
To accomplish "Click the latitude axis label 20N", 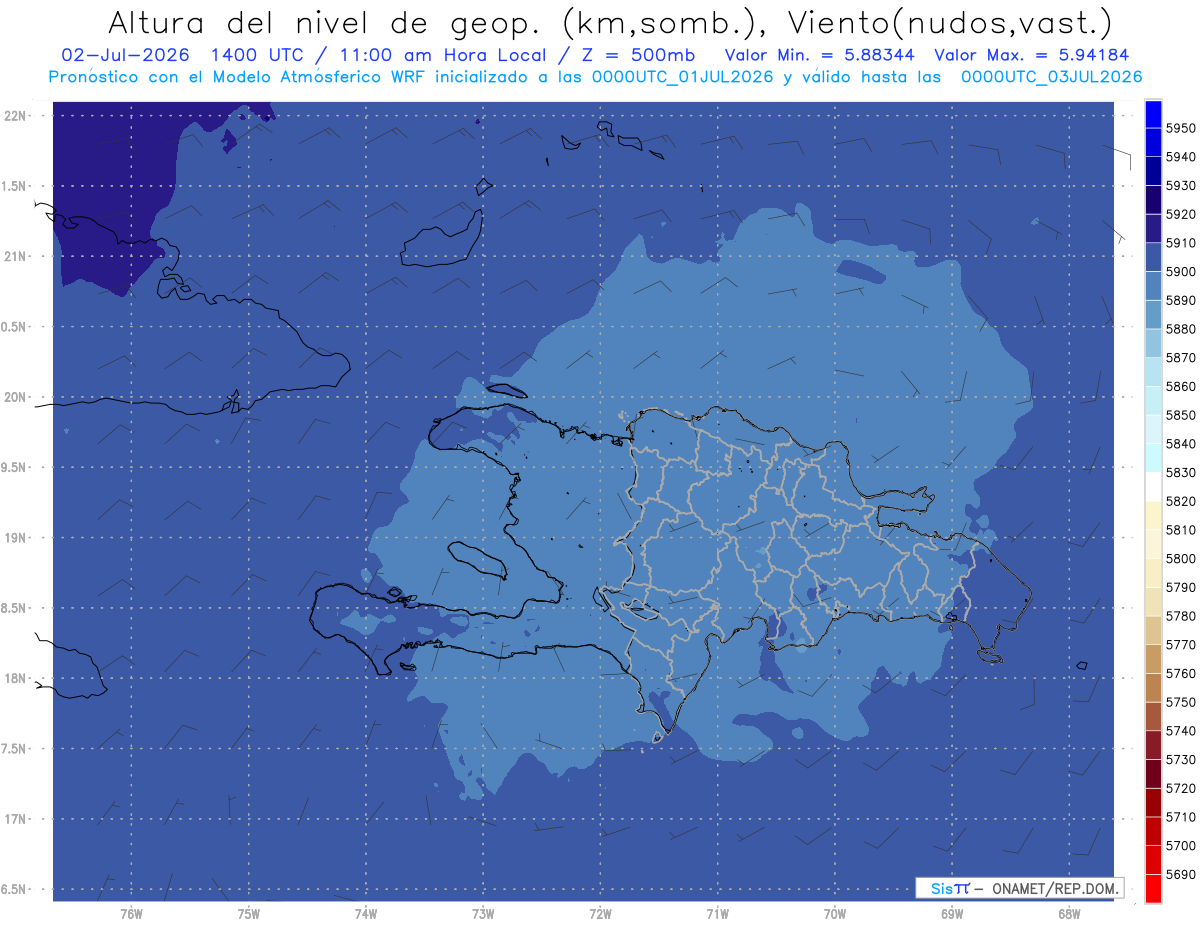I will [16, 397].
